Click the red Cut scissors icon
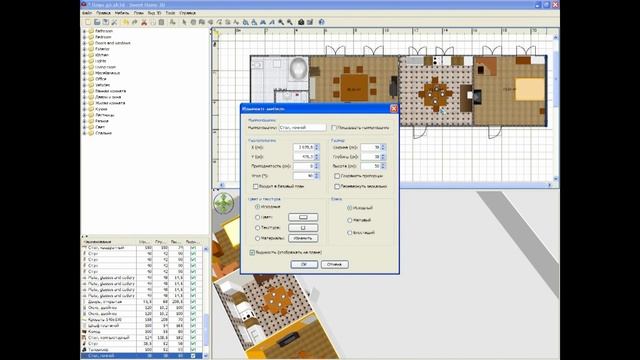 [x=144, y=22]
